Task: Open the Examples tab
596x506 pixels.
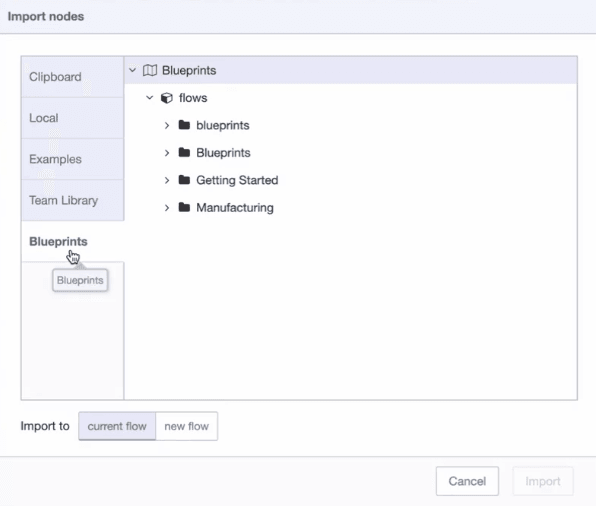Action: pos(73,159)
